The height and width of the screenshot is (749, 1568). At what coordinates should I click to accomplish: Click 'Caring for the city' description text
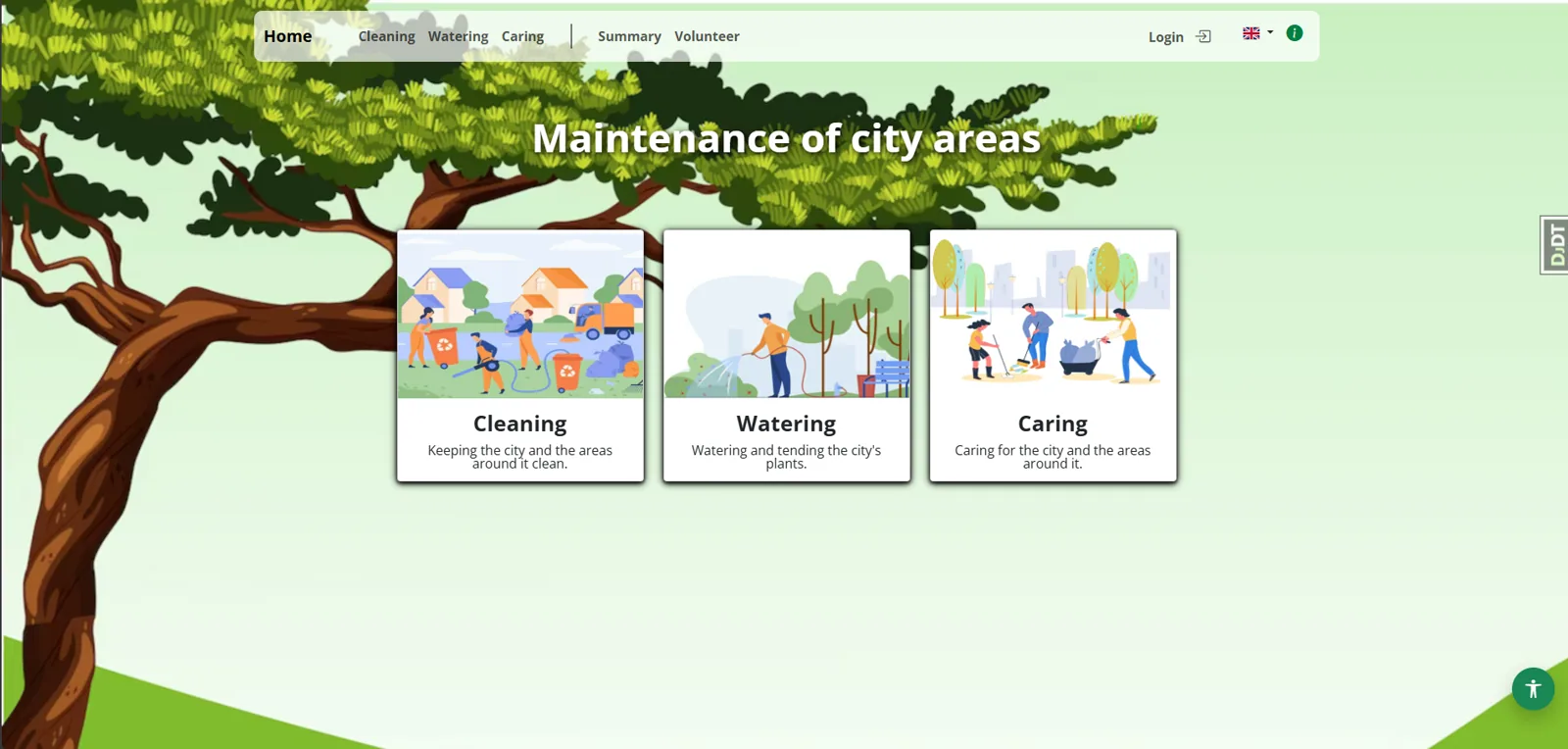pyautogui.click(x=1053, y=457)
